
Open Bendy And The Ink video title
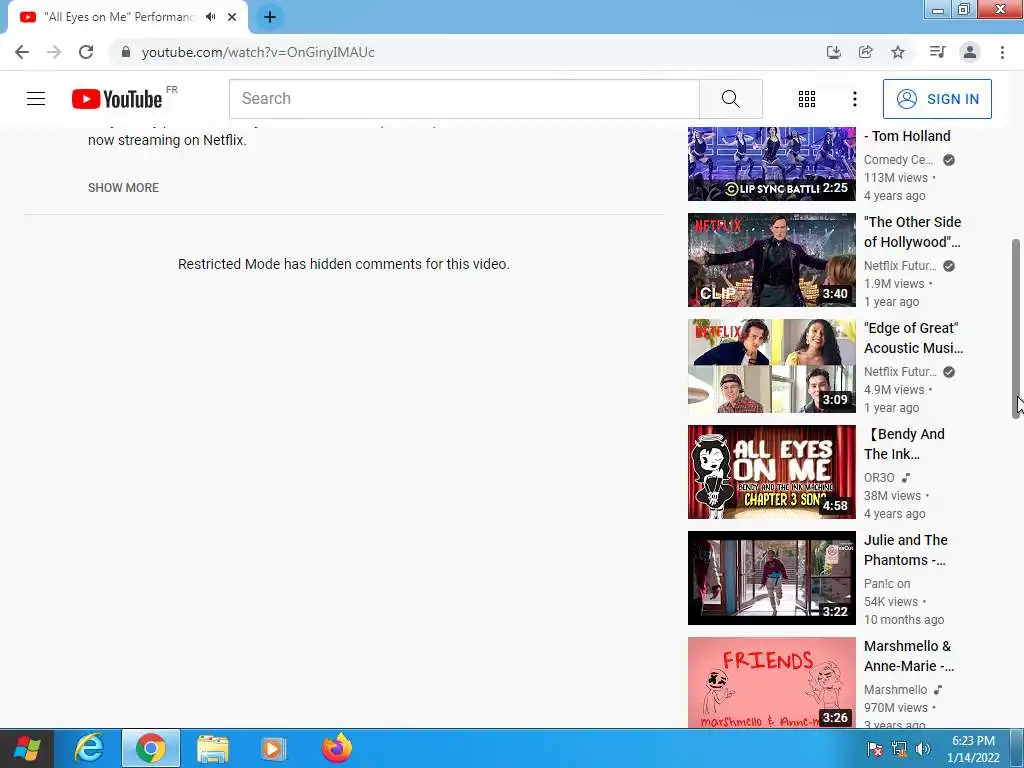point(904,444)
